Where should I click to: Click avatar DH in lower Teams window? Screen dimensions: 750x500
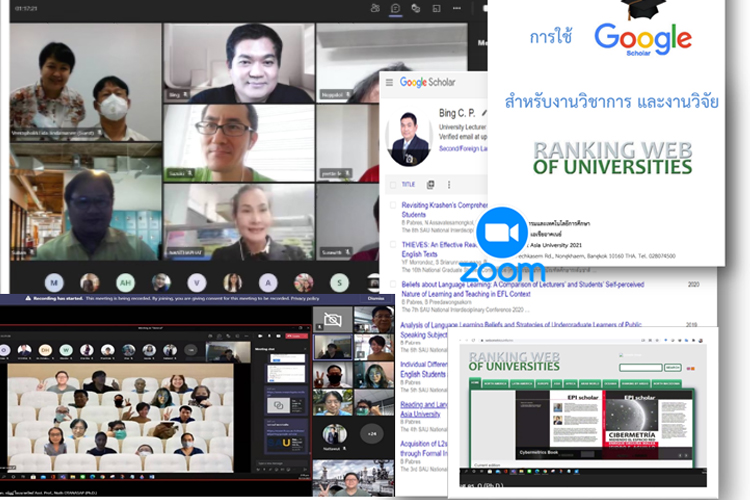coord(45,350)
